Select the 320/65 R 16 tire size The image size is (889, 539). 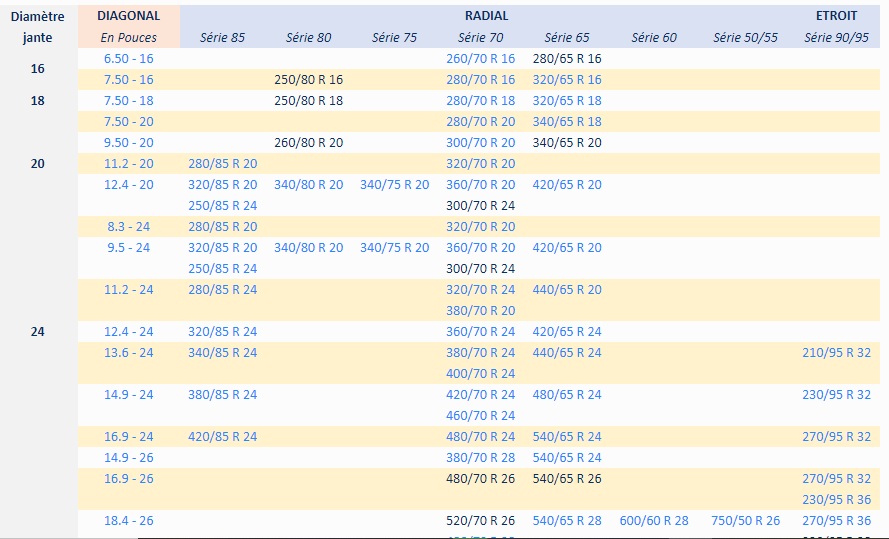pos(567,80)
